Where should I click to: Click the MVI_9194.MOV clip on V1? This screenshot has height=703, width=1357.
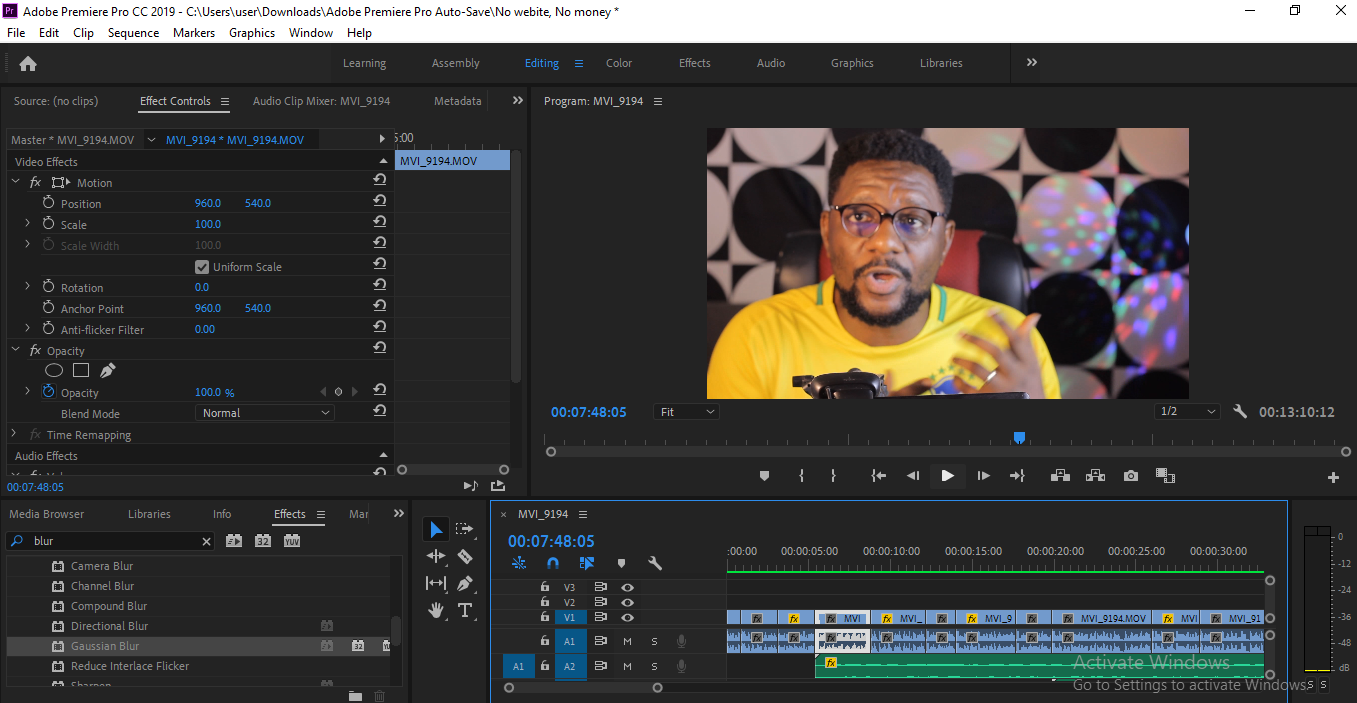(1101, 618)
